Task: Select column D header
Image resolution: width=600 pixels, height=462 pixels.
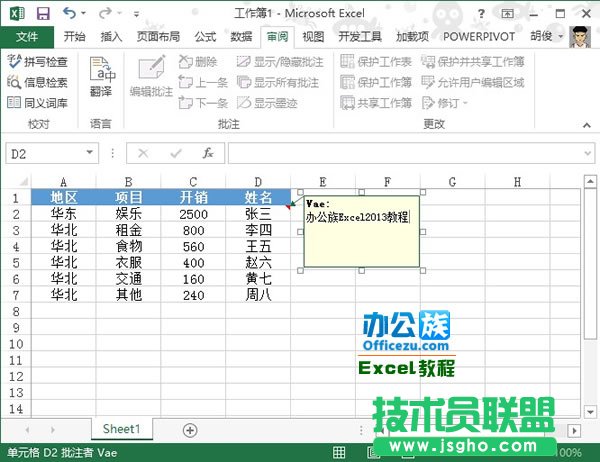Action: [x=258, y=181]
